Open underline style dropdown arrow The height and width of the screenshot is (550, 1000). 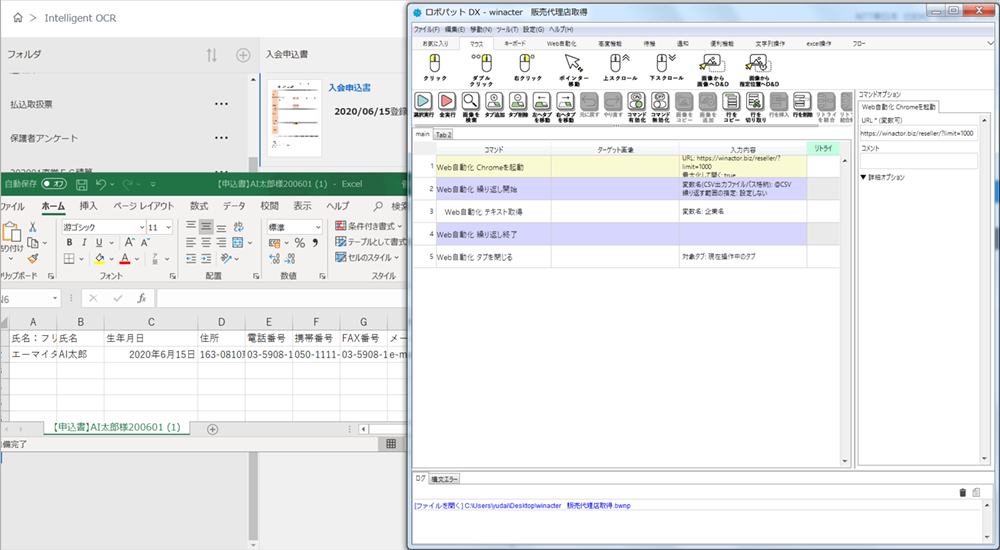(x=112, y=242)
